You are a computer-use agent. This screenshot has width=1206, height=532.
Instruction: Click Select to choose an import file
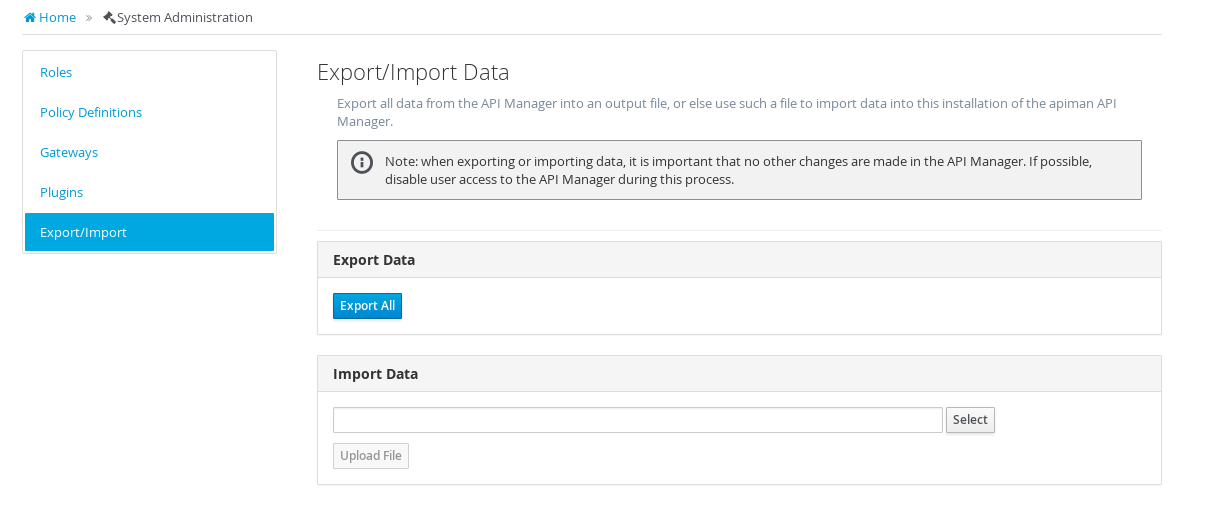970,420
